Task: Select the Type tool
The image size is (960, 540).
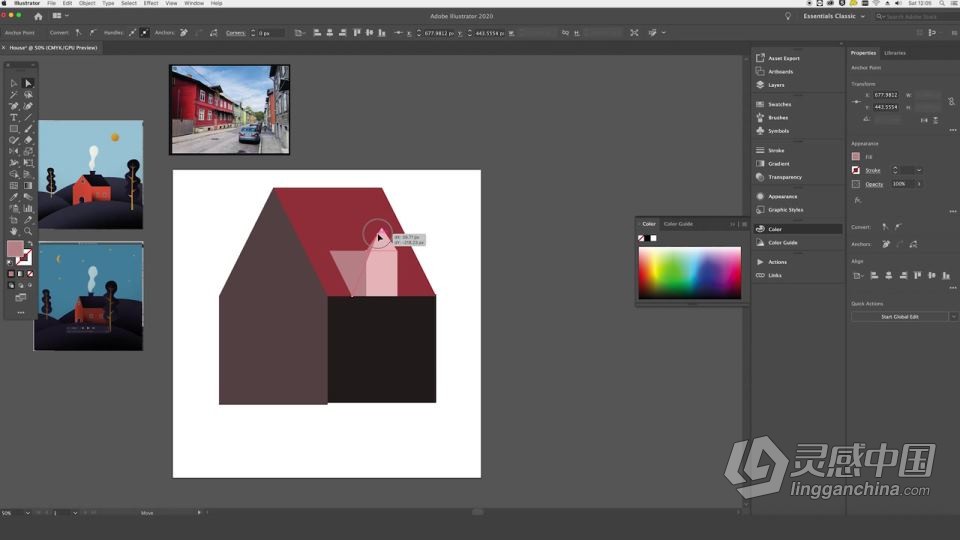Action: tap(13, 118)
